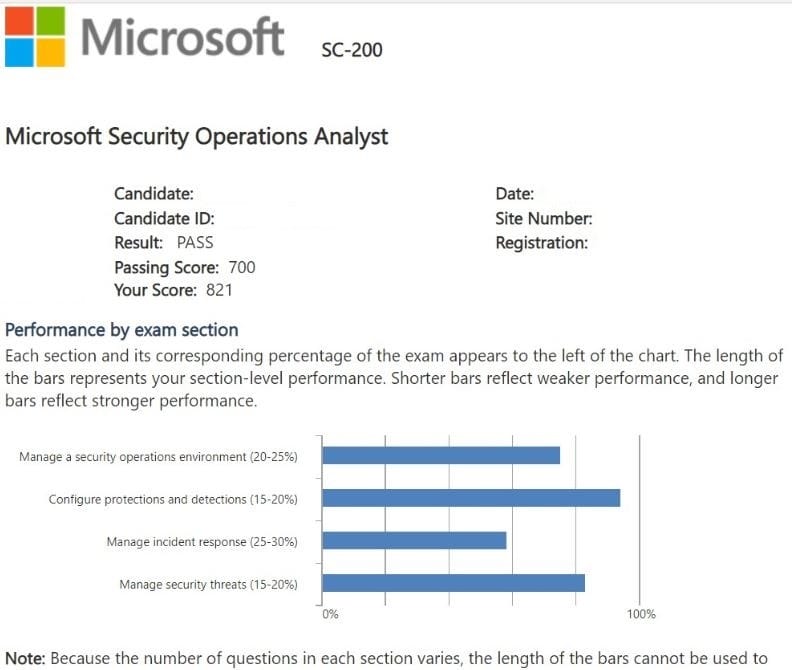
Task: Click the SC-200 exam code
Action: click(351, 49)
